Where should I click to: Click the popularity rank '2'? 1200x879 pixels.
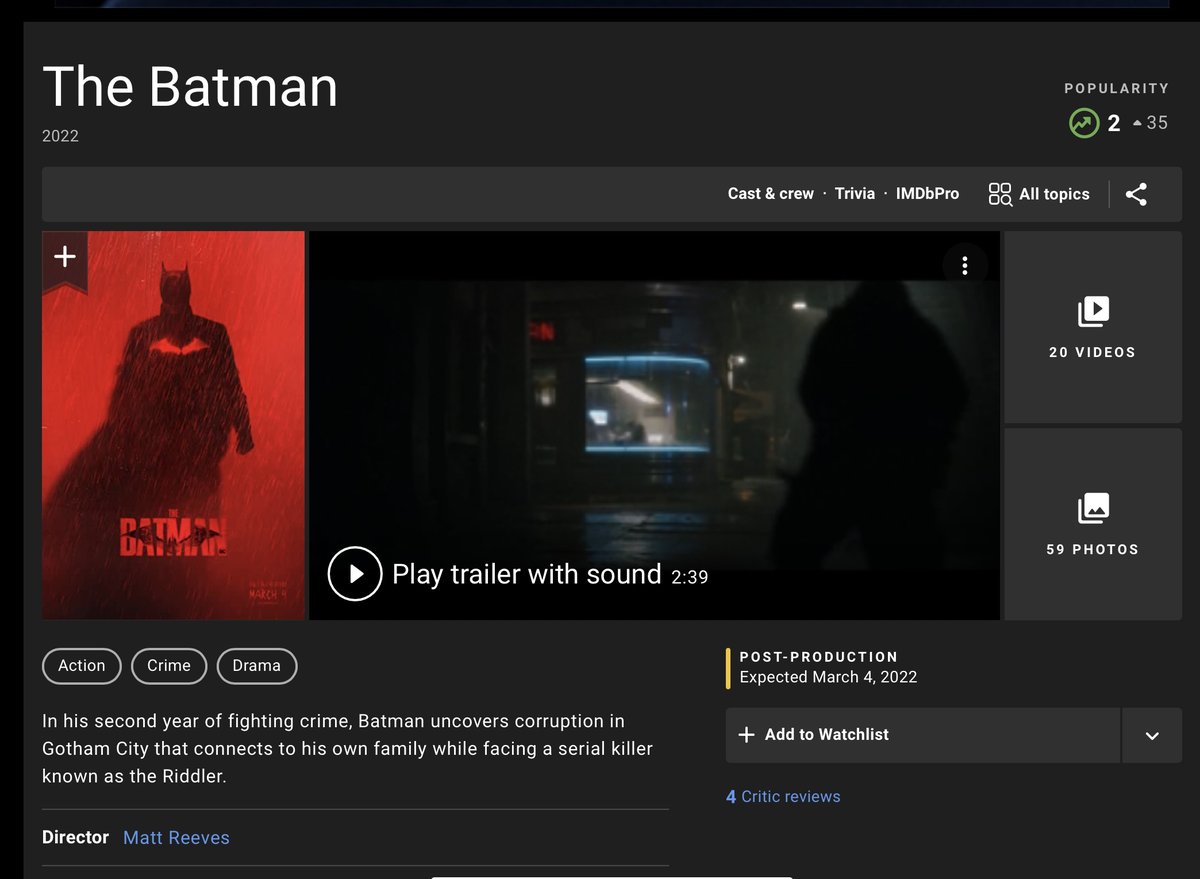(1114, 124)
